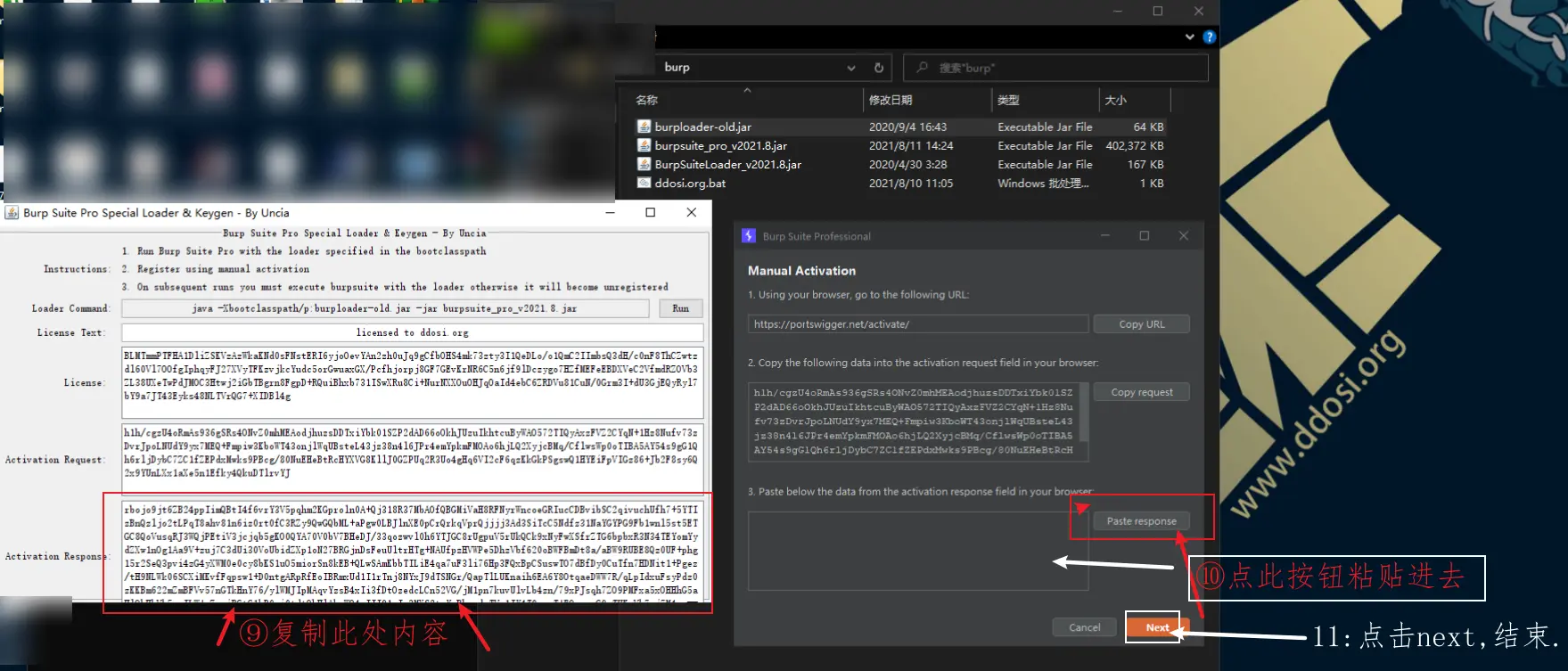Expand the Explorer ribbon chevron
Screen dimensions: 1568x671
[x=1190, y=37]
